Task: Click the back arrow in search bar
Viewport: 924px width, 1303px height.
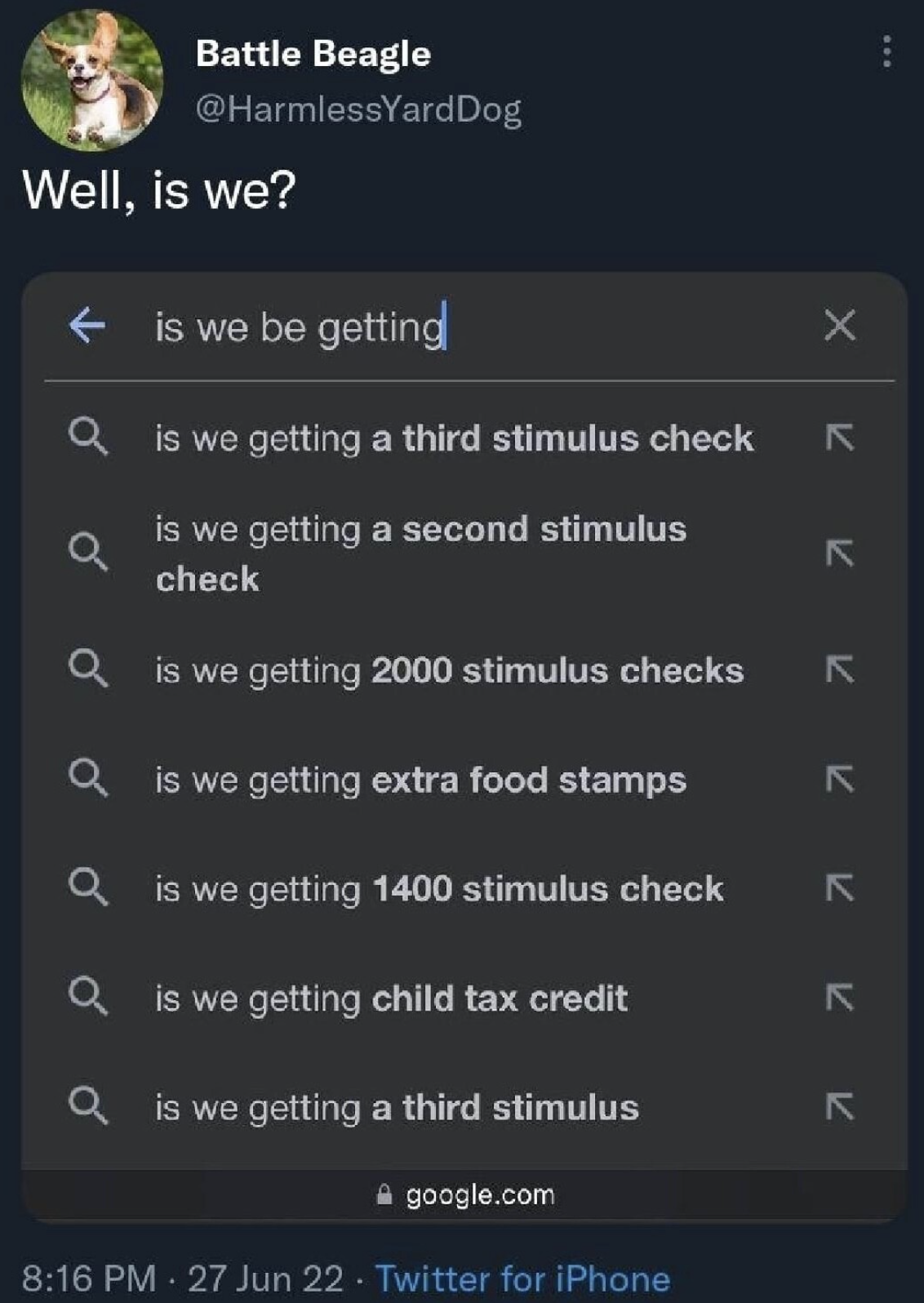Action: click(87, 326)
